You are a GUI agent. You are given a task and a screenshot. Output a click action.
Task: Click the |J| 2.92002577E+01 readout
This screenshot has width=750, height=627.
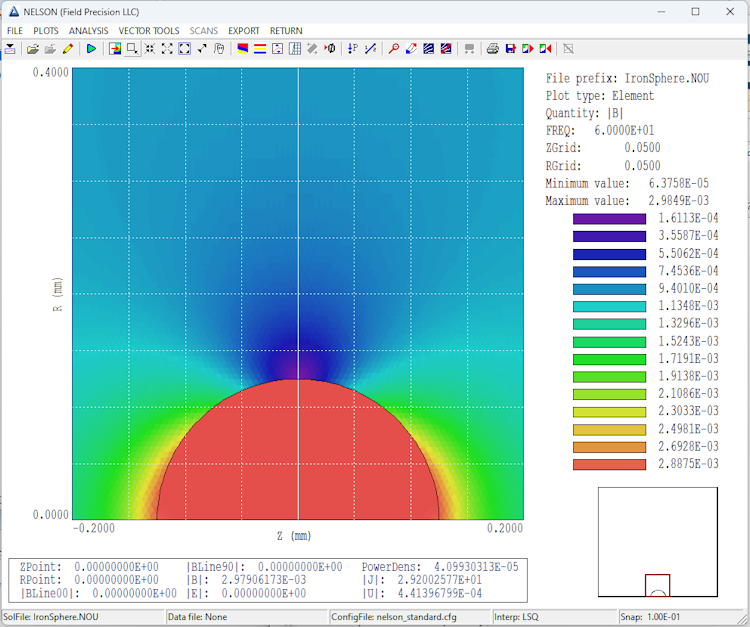point(421,580)
